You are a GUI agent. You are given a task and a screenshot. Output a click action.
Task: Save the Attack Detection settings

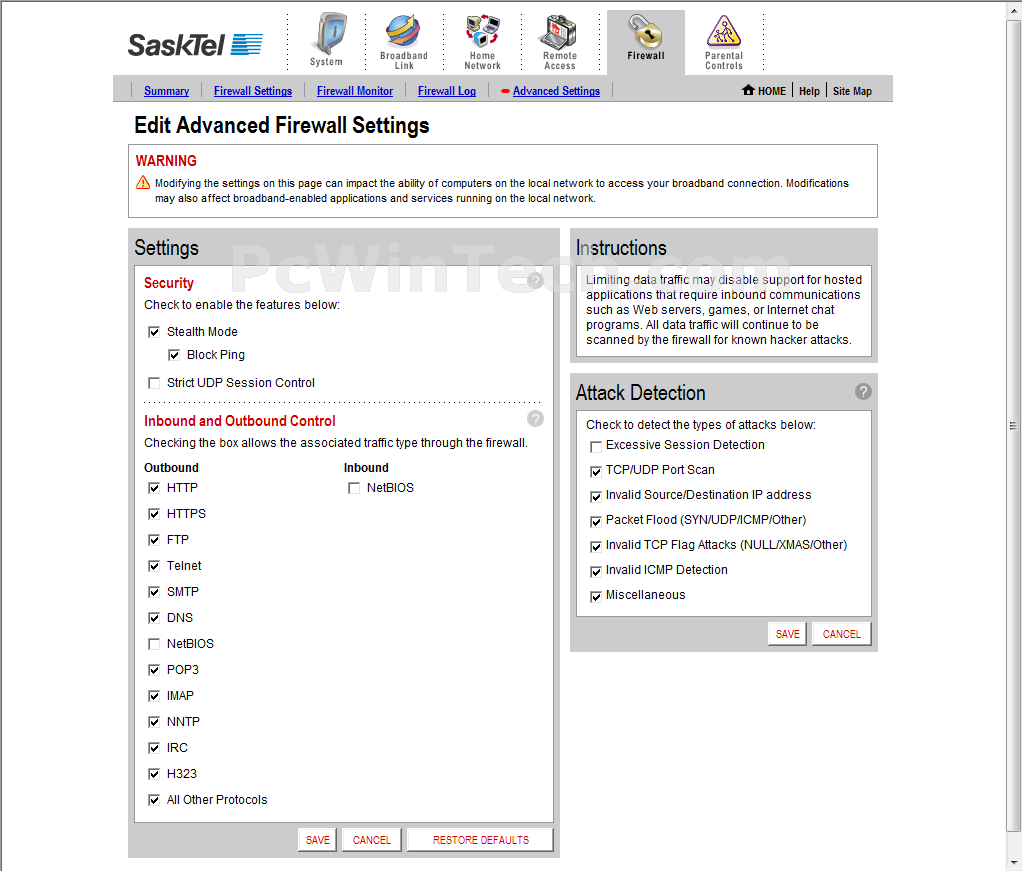point(787,634)
